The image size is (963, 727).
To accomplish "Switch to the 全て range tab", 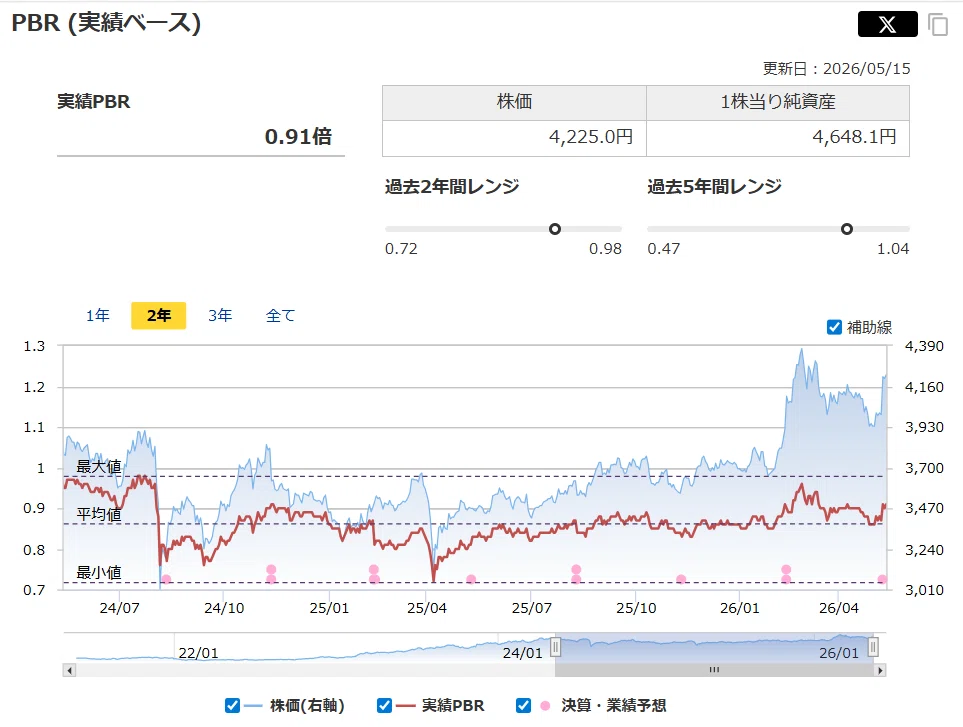I will click(281, 316).
